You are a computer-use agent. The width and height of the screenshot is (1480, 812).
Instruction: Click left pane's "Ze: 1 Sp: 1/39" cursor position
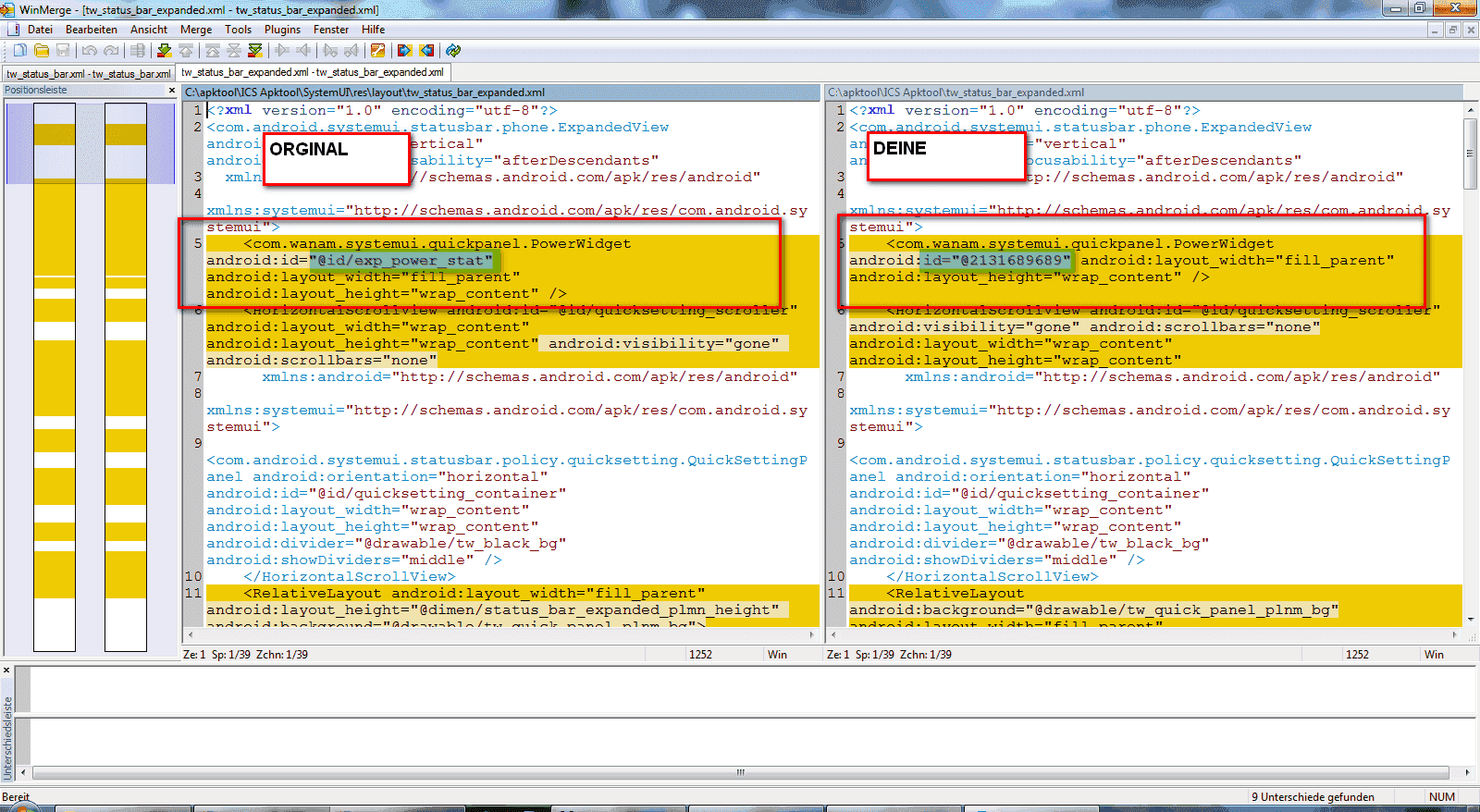[x=216, y=655]
